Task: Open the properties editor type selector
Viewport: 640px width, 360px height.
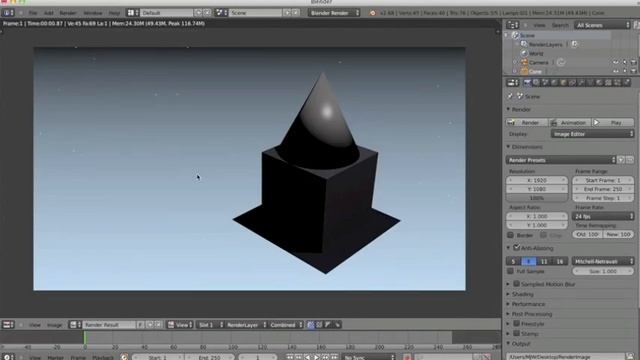Action: (x=512, y=83)
